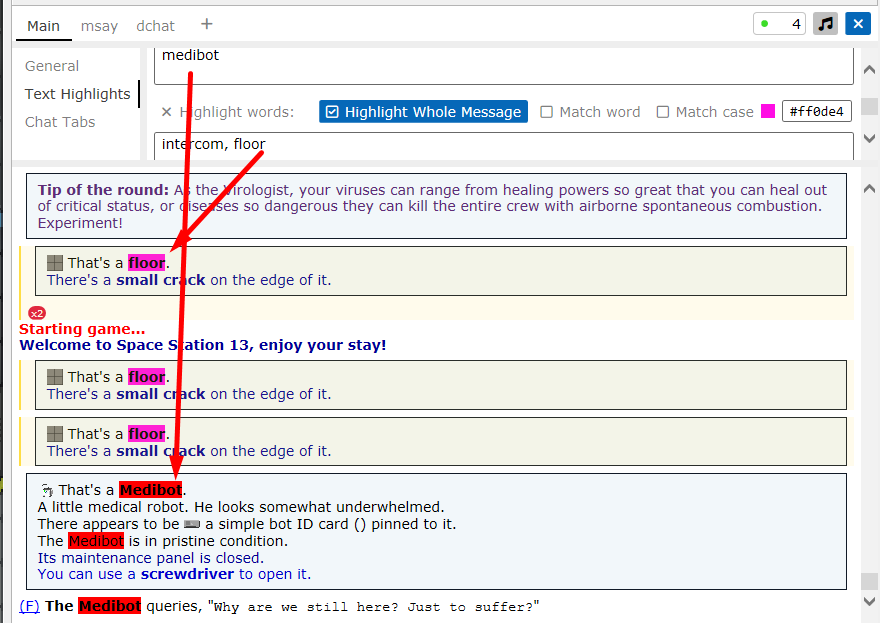Open the Chat Tabs settings section
Image resolution: width=880 pixels, height=623 pixels.
pyautogui.click(x=60, y=122)
